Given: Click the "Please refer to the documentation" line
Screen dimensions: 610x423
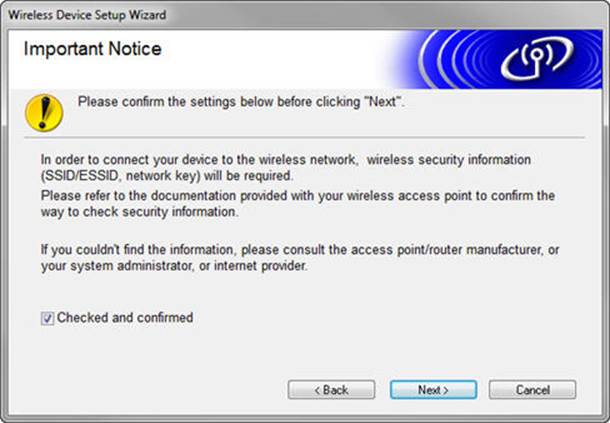Looking at the screenshot, I should coord(298,196).
